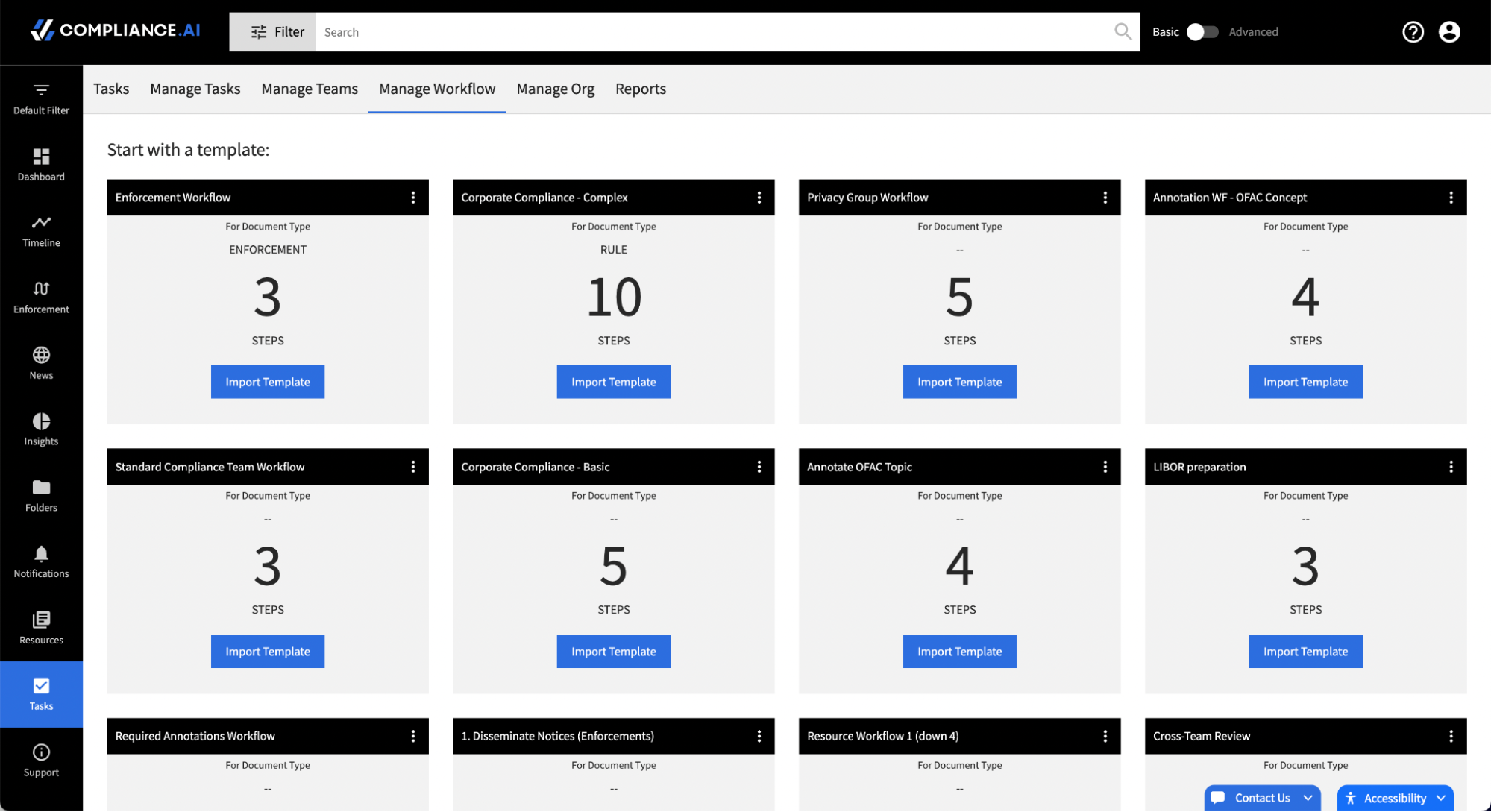Click the Compliance.ai logo

116,30
